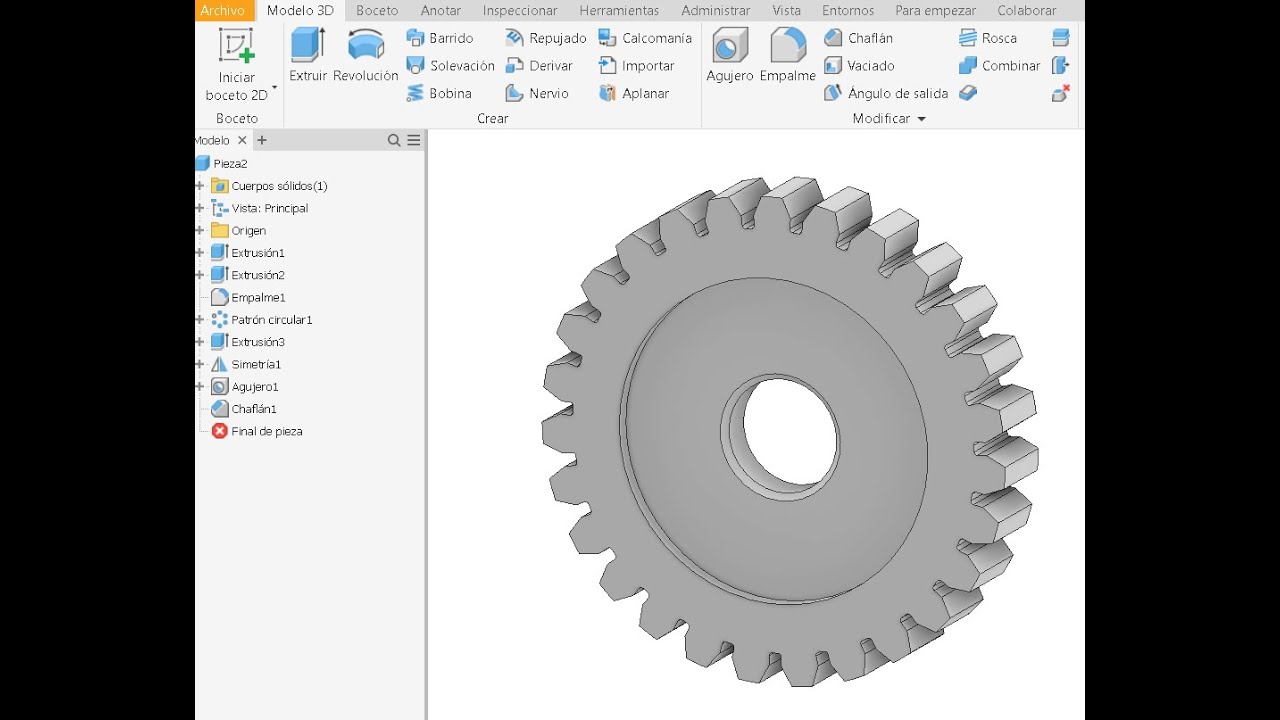The height and width of the screenshot is (720, 1280).
Task: Expand the Origen folder node
Action: tap(200, 230)
